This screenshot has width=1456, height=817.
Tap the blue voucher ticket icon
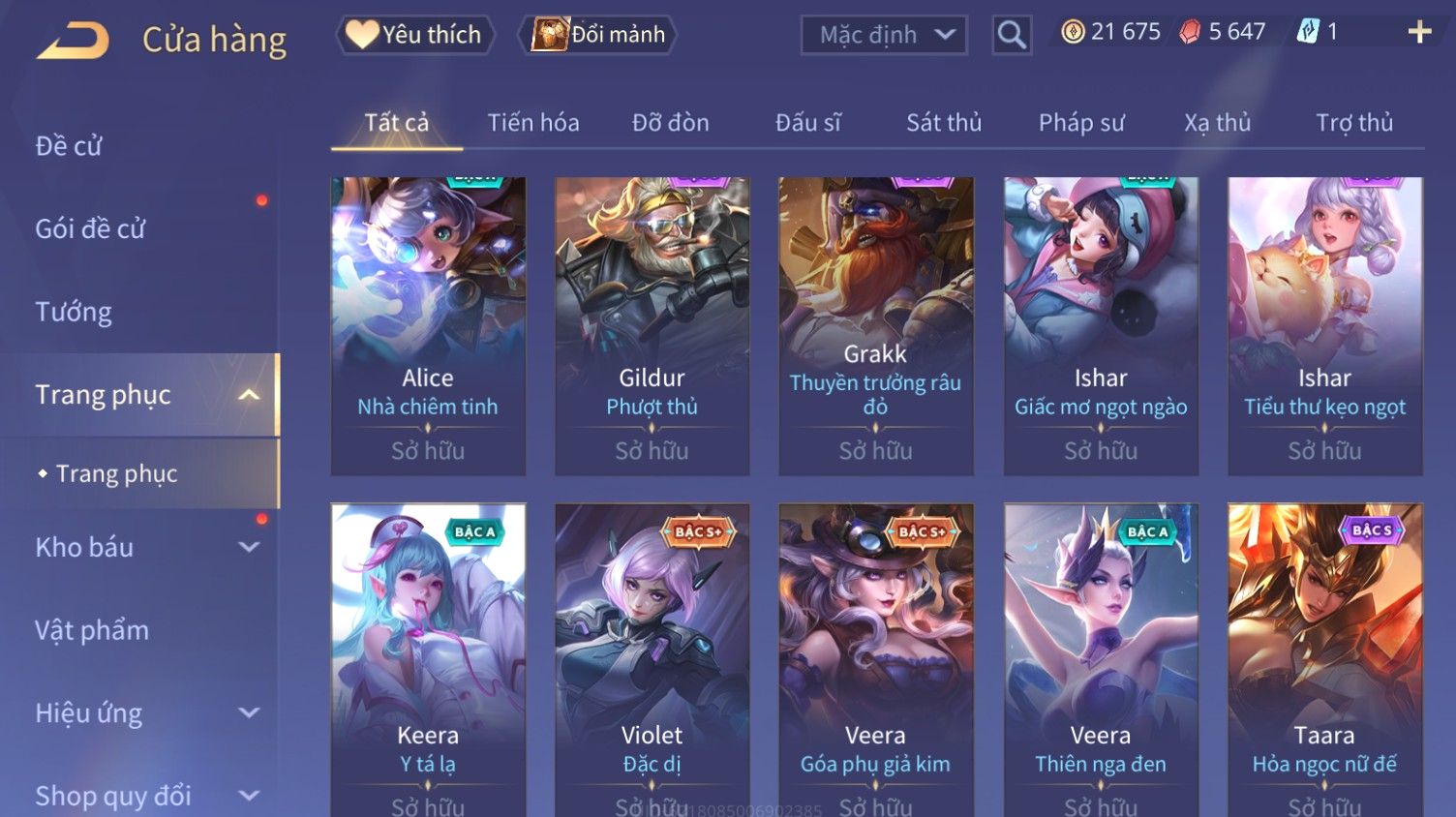coord(1308,32)
